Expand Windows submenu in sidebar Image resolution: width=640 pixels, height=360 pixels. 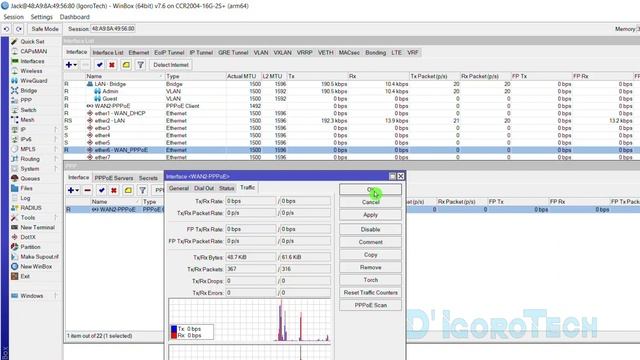(x=56, y=296)
